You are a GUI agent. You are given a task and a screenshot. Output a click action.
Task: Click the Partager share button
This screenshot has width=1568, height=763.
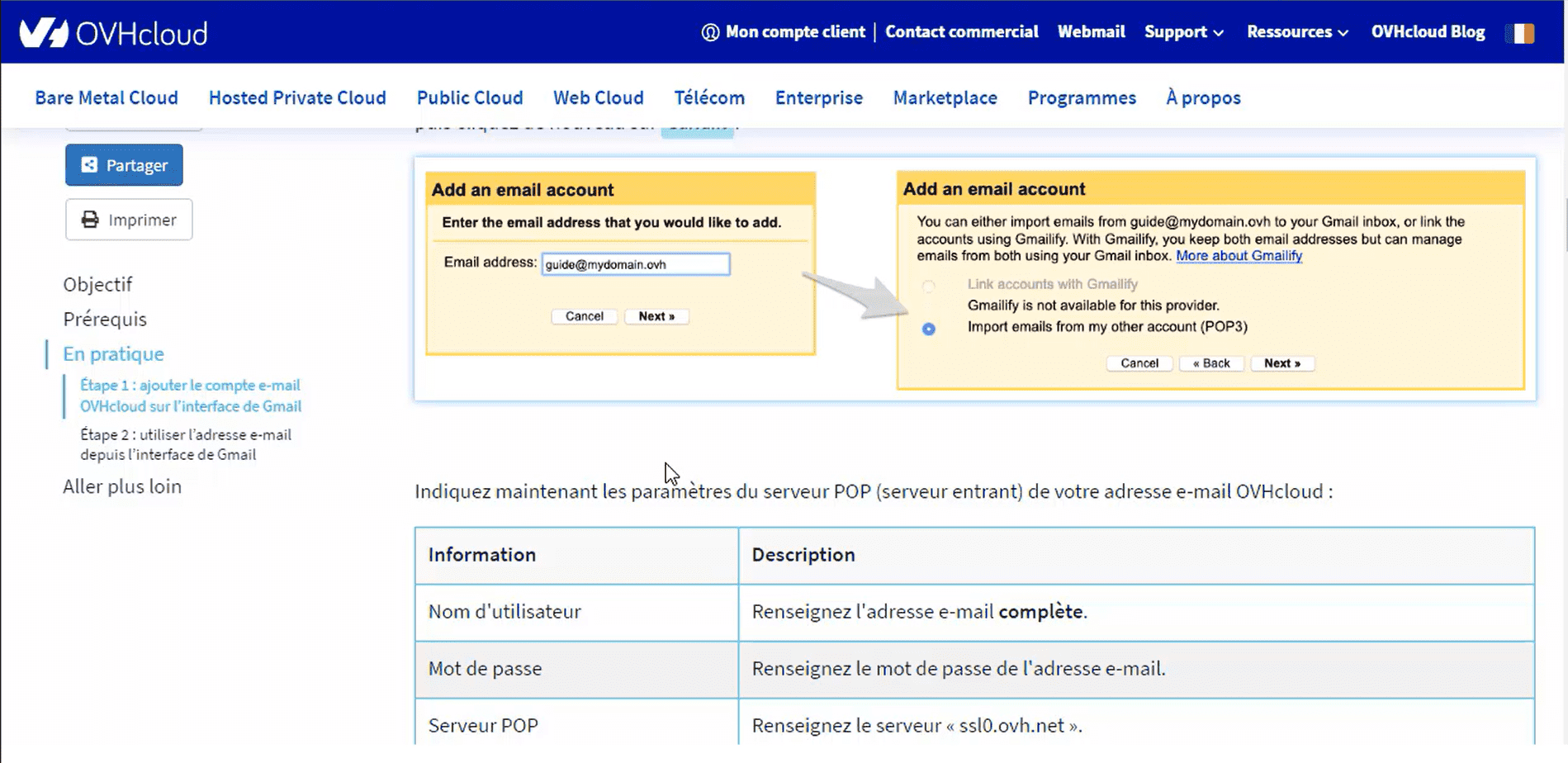click(124, 165)
